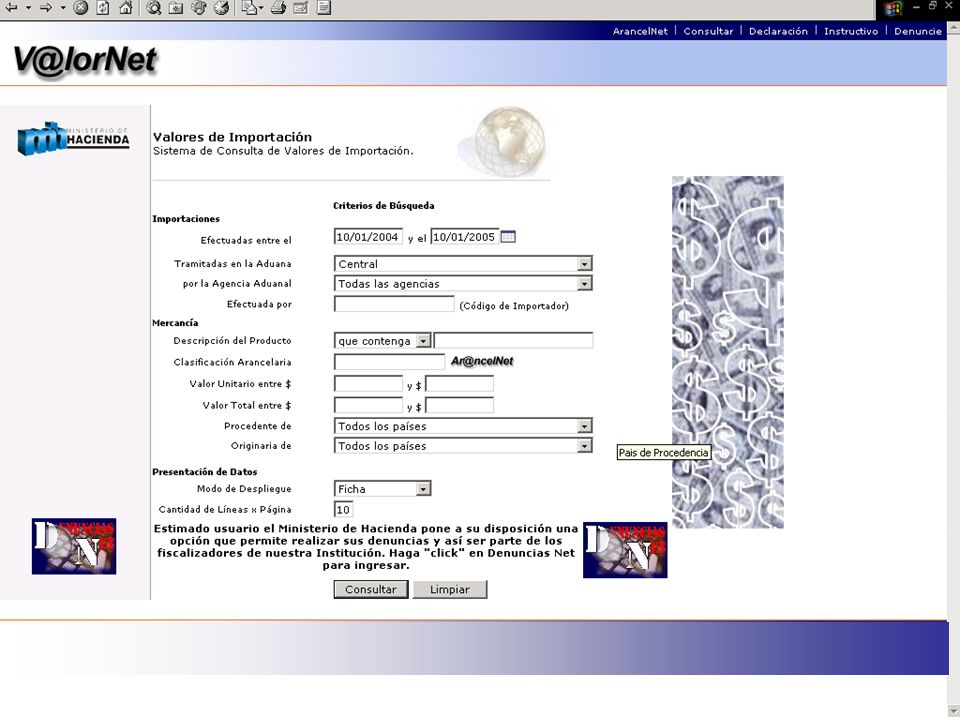Image resolution: width=960 pixels, height=720 pixels.
Task: Click the 'Pais de Procedencia' tooltip text
Action: pyautogui.click(x=664, y=453)
